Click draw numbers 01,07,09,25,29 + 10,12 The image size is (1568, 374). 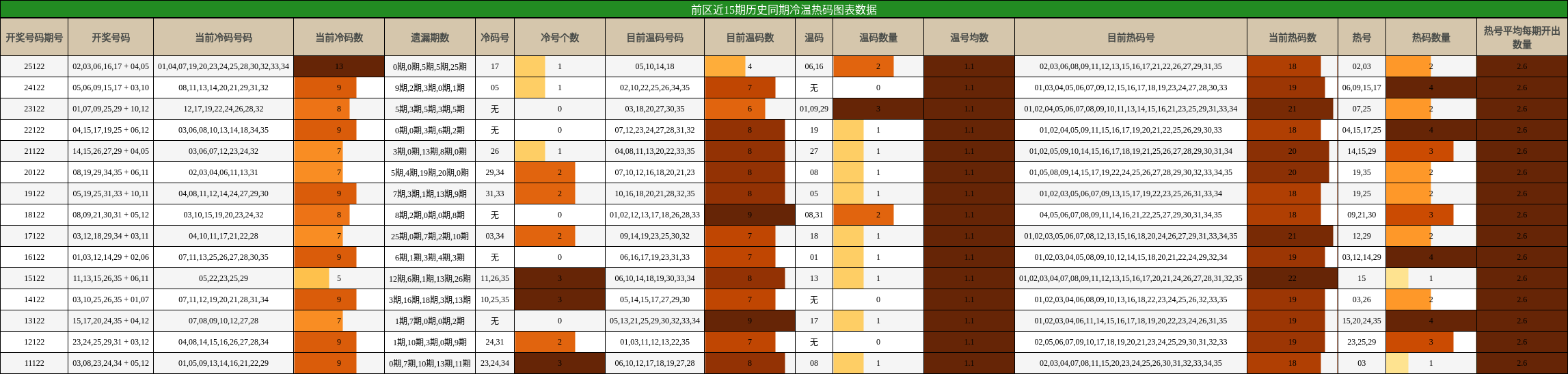point(111,109)
